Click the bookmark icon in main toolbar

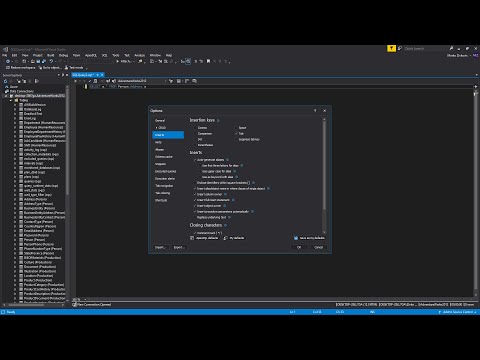coord(208,61)
